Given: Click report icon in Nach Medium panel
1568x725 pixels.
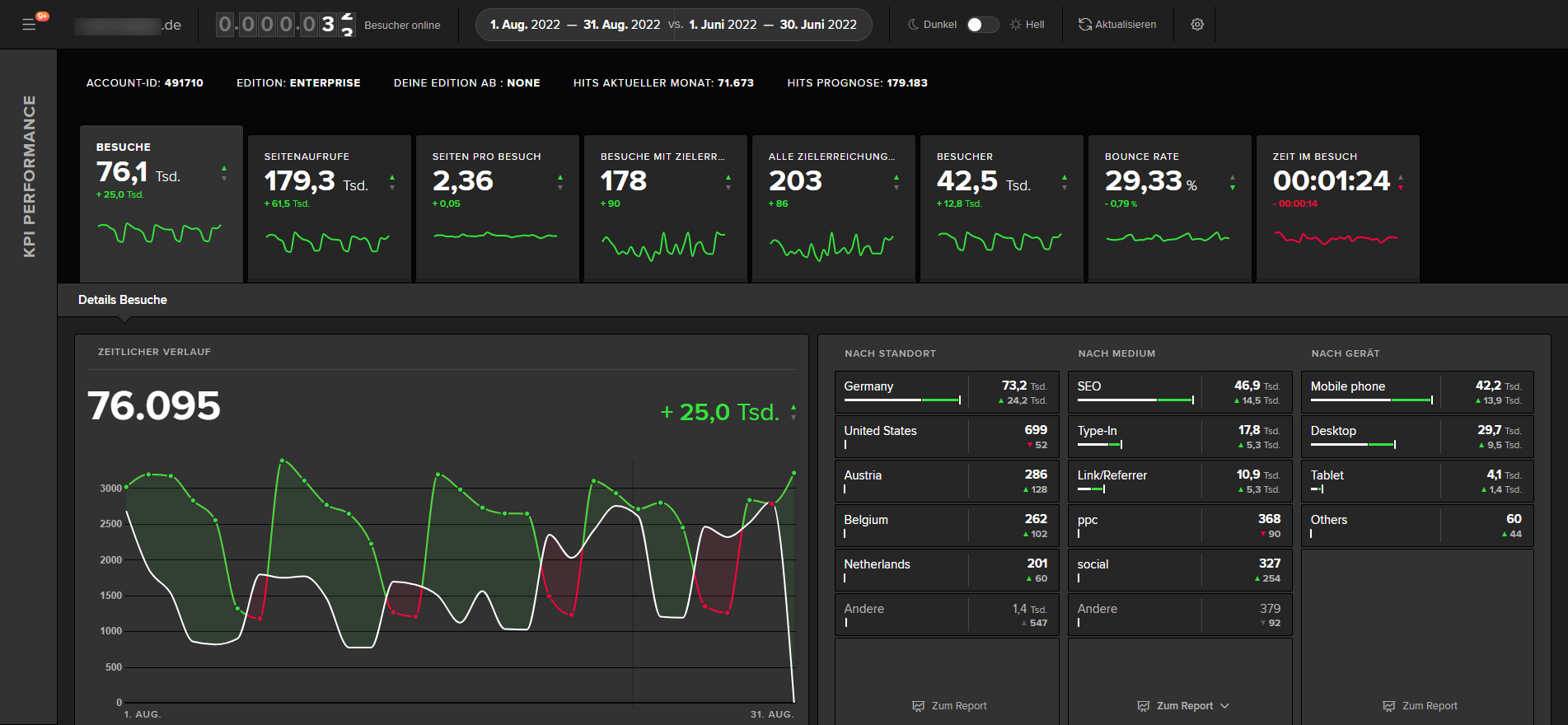Looking at the screenshot, I should (1143, 706).
